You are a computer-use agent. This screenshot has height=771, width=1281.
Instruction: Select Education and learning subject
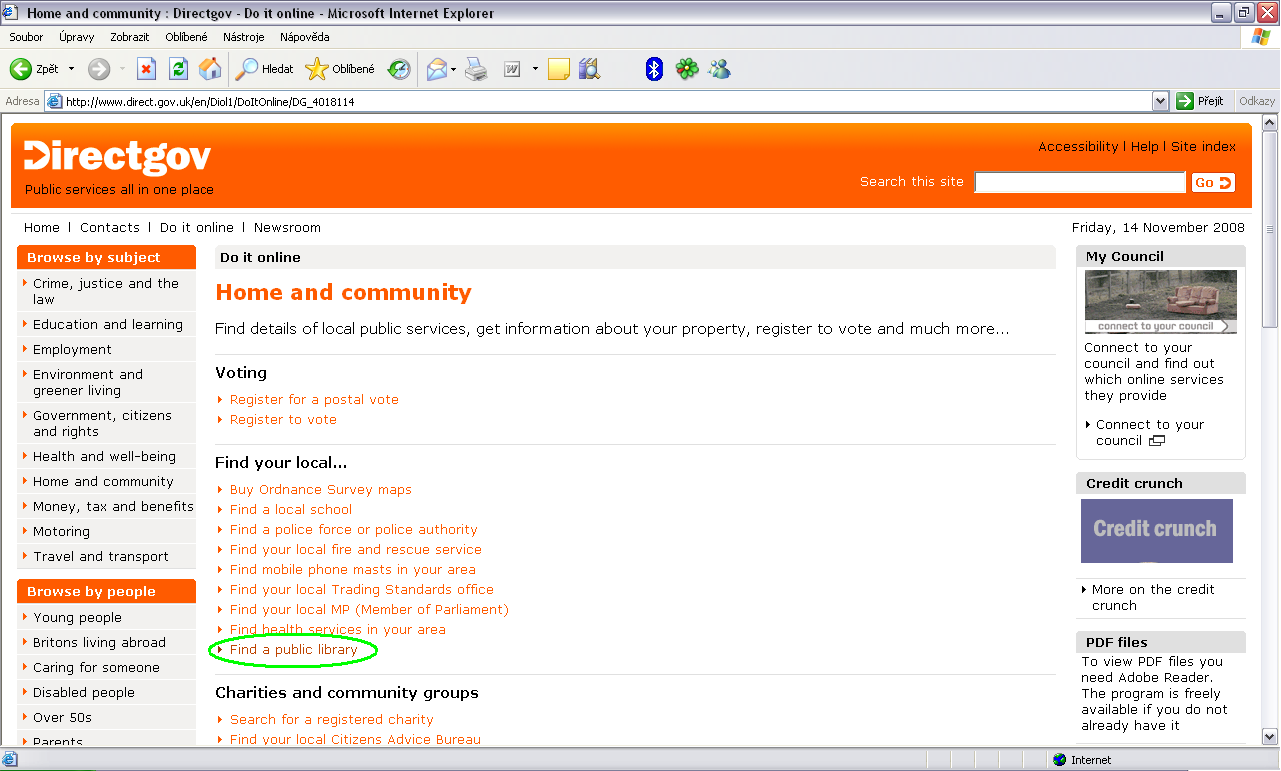click(x=108, y=324)
